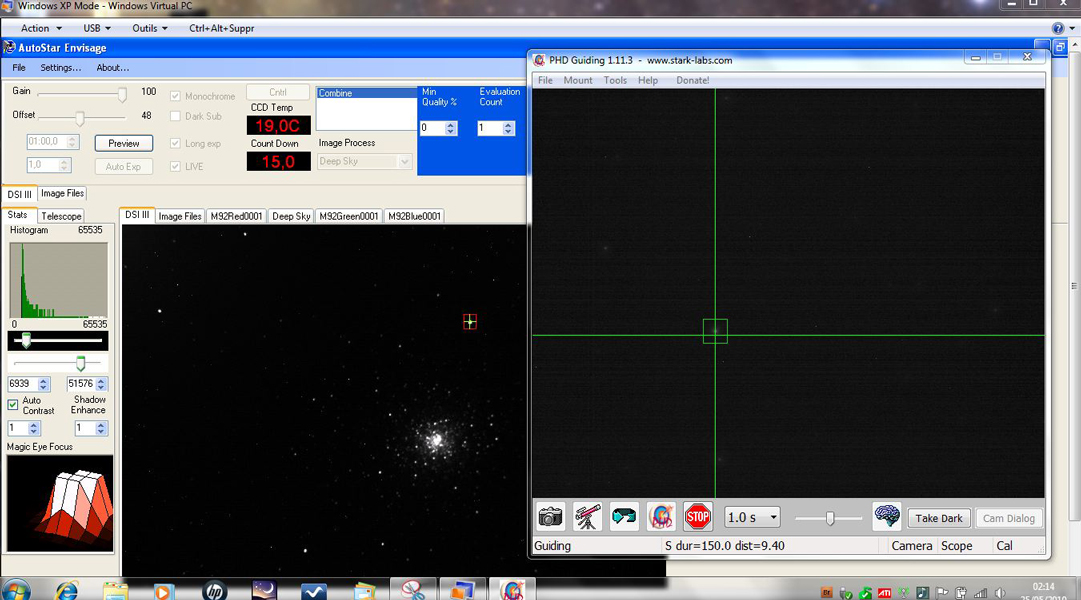Toggle the Auto Contrast checkbox
The width and height of the screenshot is (1081, 600).
tap(13, 405)
